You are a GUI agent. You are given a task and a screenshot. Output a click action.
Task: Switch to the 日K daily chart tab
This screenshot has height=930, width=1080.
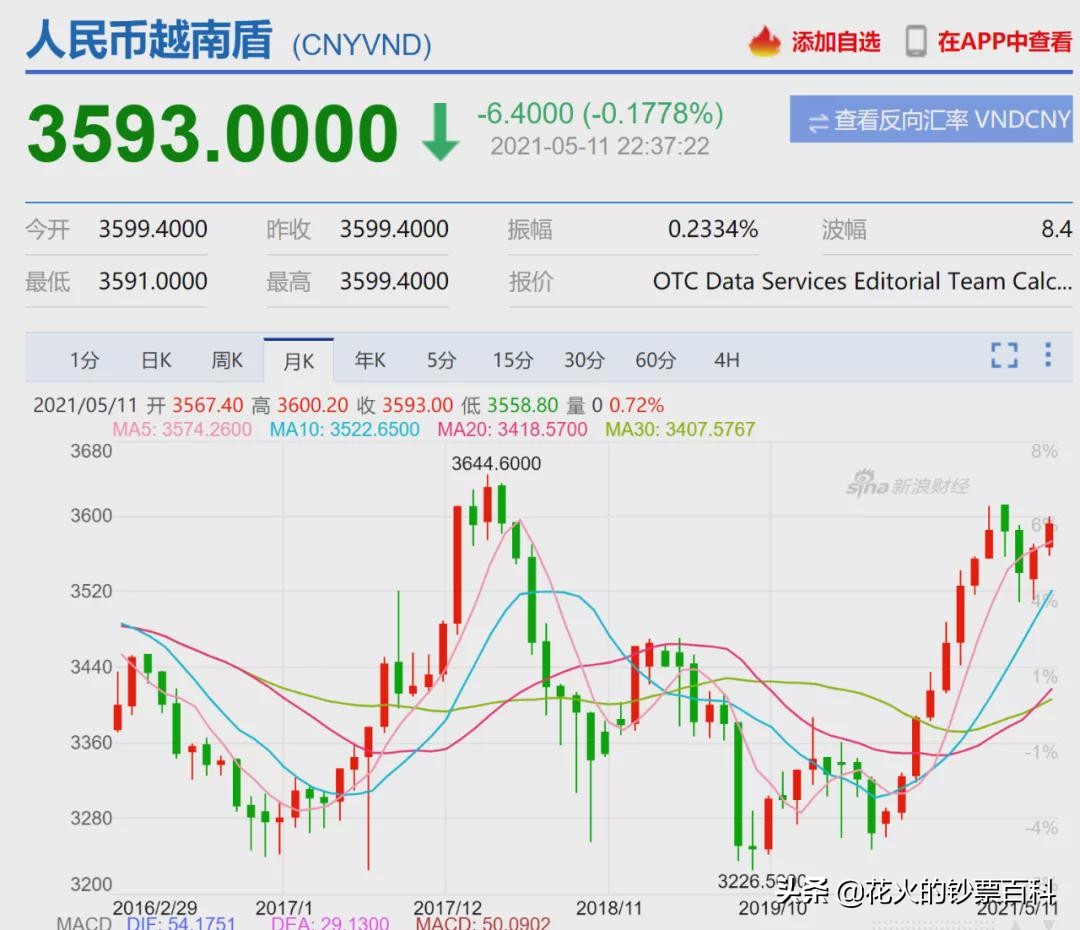tap(155, 359)
